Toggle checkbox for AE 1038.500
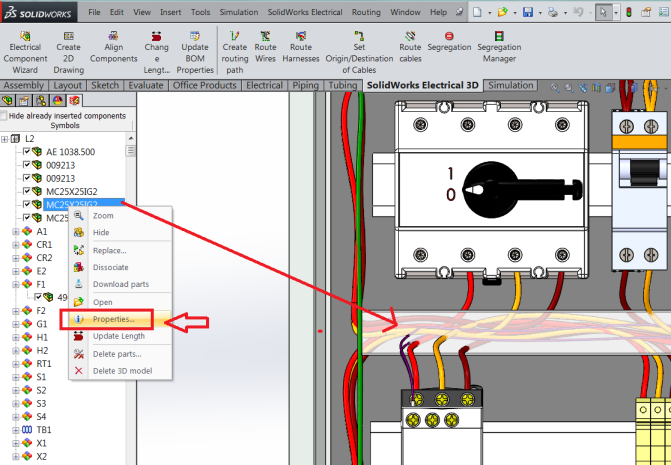The height and width of the screenshot is (465, 671). click(27, 151)
